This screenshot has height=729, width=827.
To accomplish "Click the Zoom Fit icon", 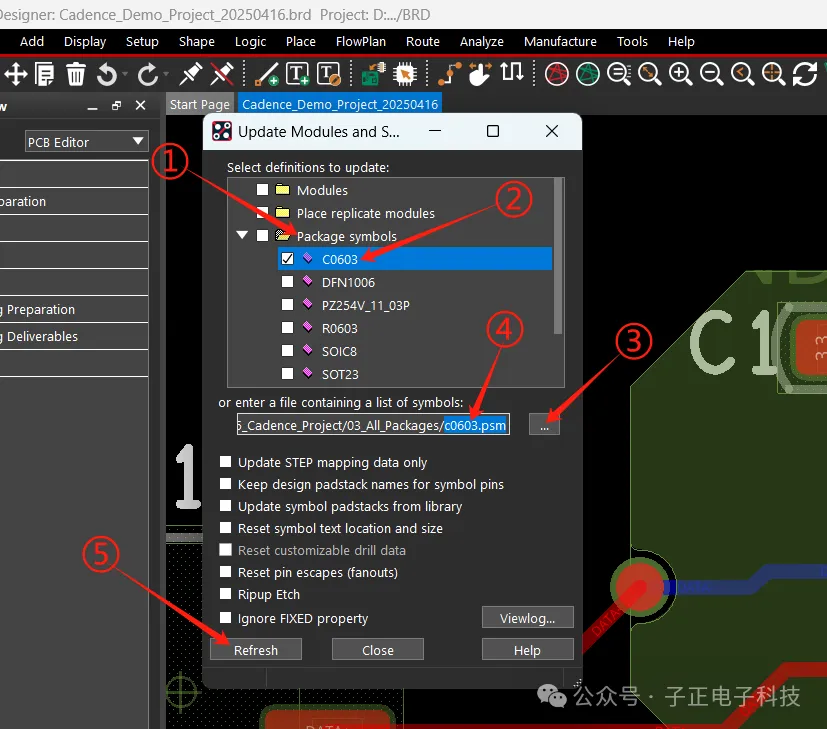I will (x=649, y=74).
